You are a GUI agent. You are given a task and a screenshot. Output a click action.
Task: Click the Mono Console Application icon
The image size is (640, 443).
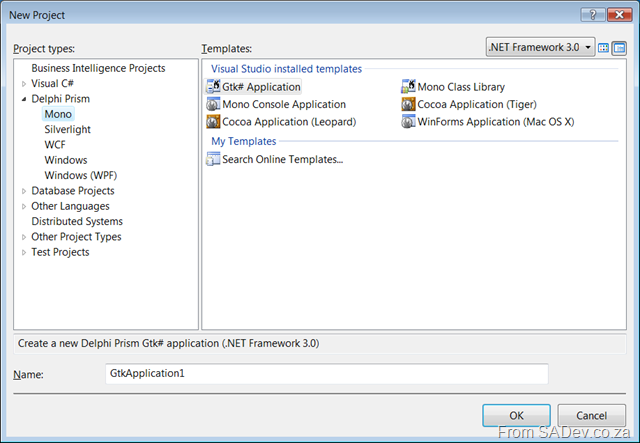point(213,104)
